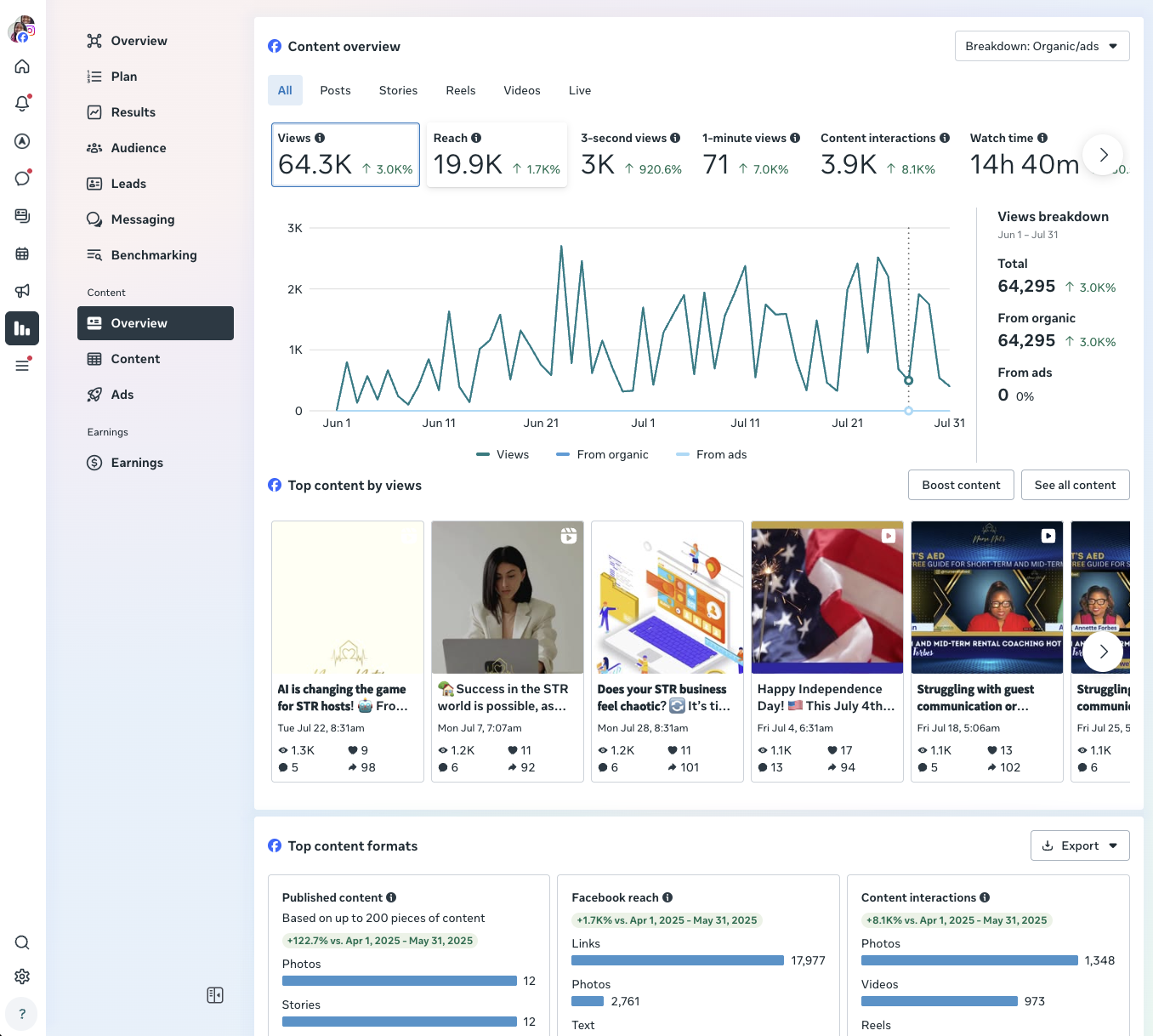The image size is (1153, 1036).
Task: Open the notifications bell icon
Action: pos(22,104)
